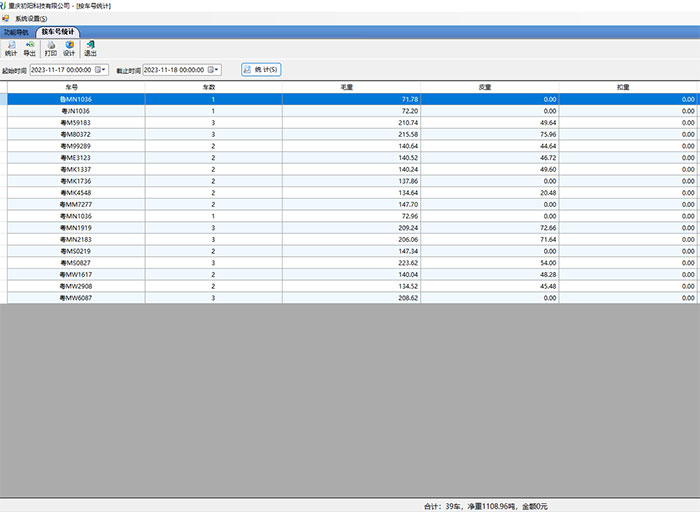Image resolution: width=700 pixels, height=512 pixels.
Task: Click the system settings menu icon
Action: (x=6, y=19)
